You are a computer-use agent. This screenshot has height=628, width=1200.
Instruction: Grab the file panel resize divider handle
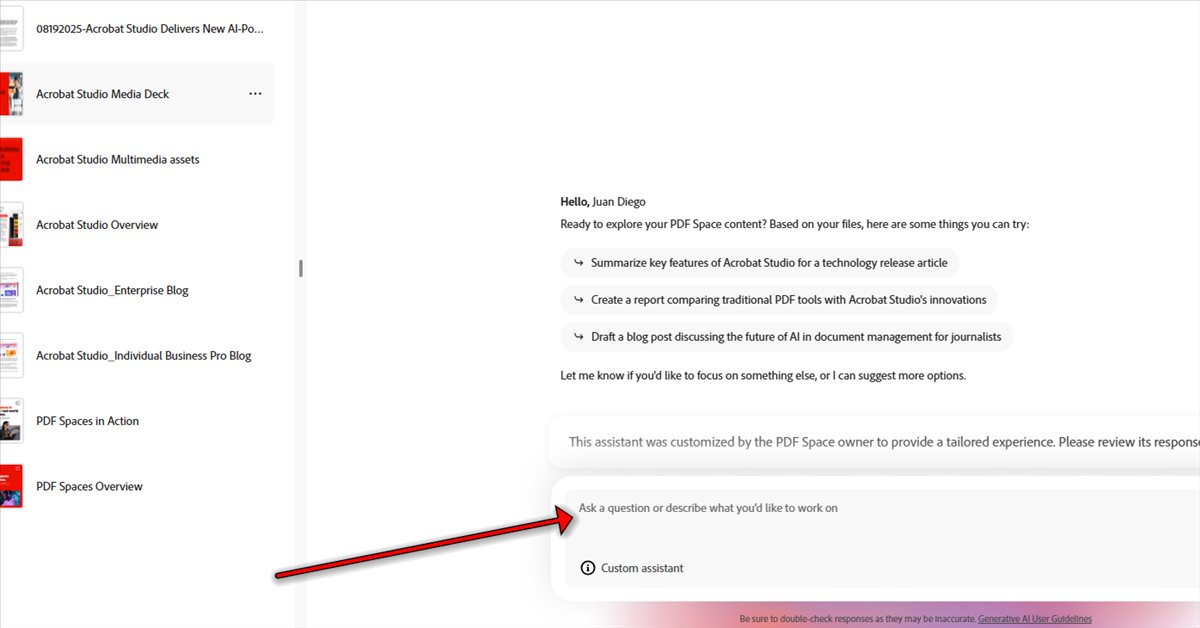pyautogui.click(x=301, y=268)
